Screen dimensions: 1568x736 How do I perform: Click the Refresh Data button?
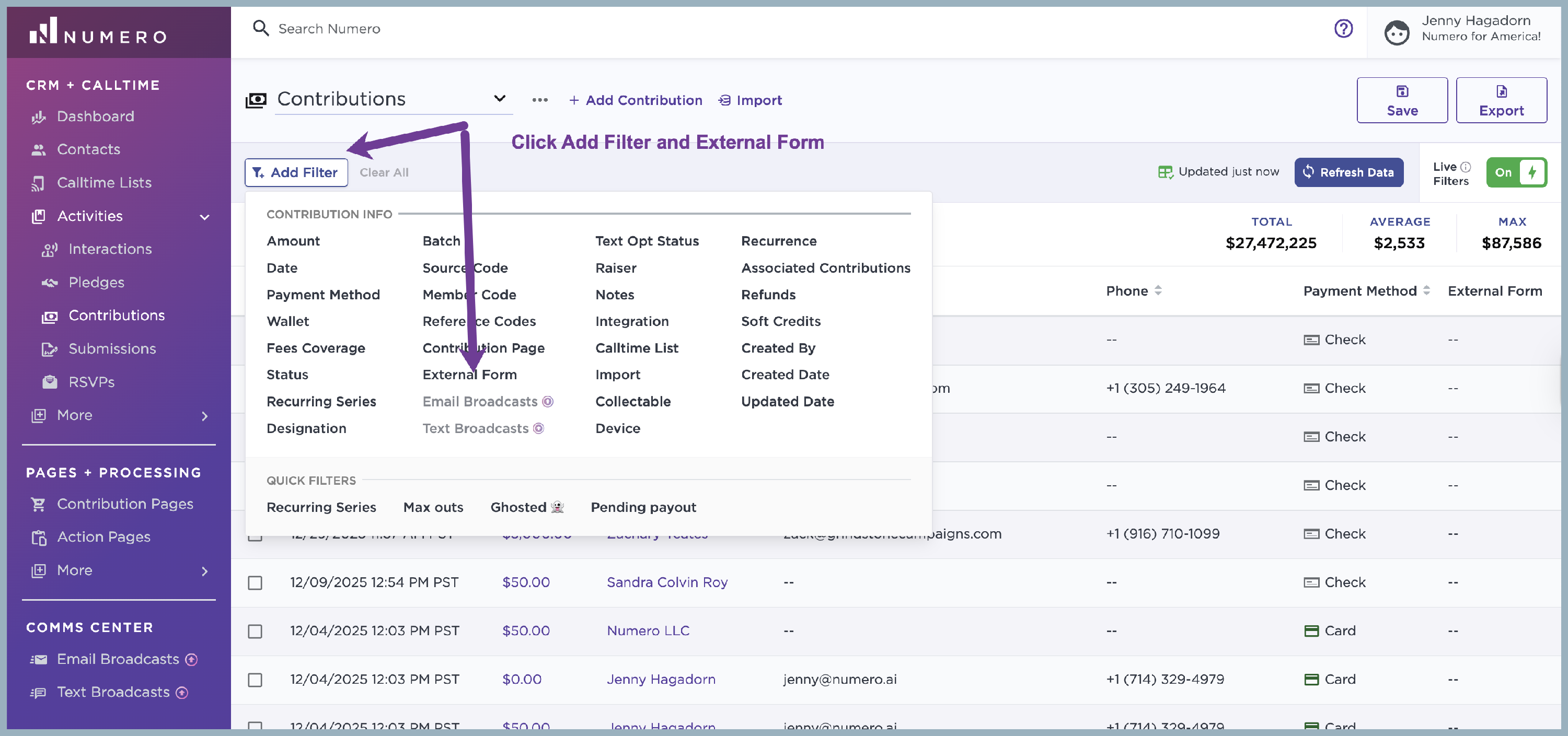pyautogui.click(x=1348, y=173)
